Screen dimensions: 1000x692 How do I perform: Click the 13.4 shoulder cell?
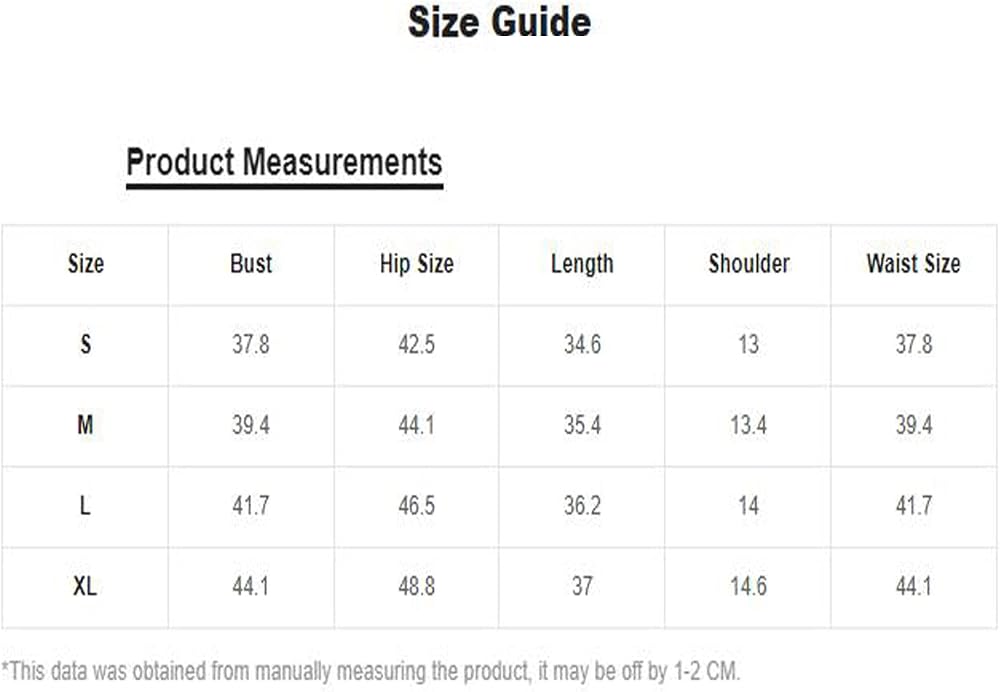click(749, 425)
